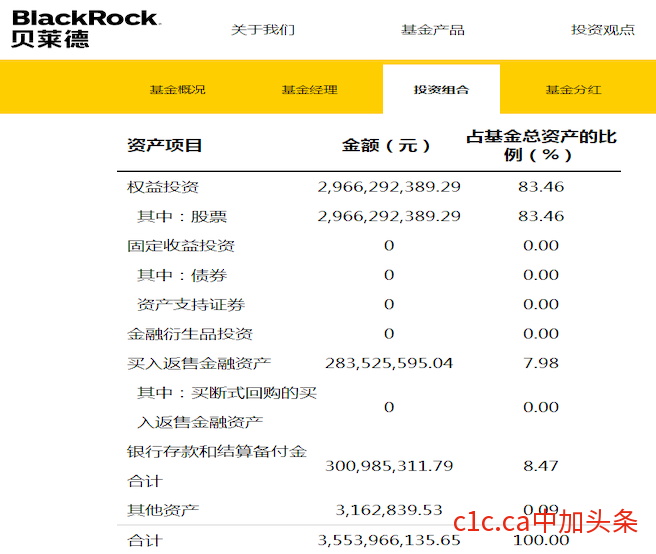Switch to the 基金经理 tab
The image size is (656, 554).
pos(309,90)
